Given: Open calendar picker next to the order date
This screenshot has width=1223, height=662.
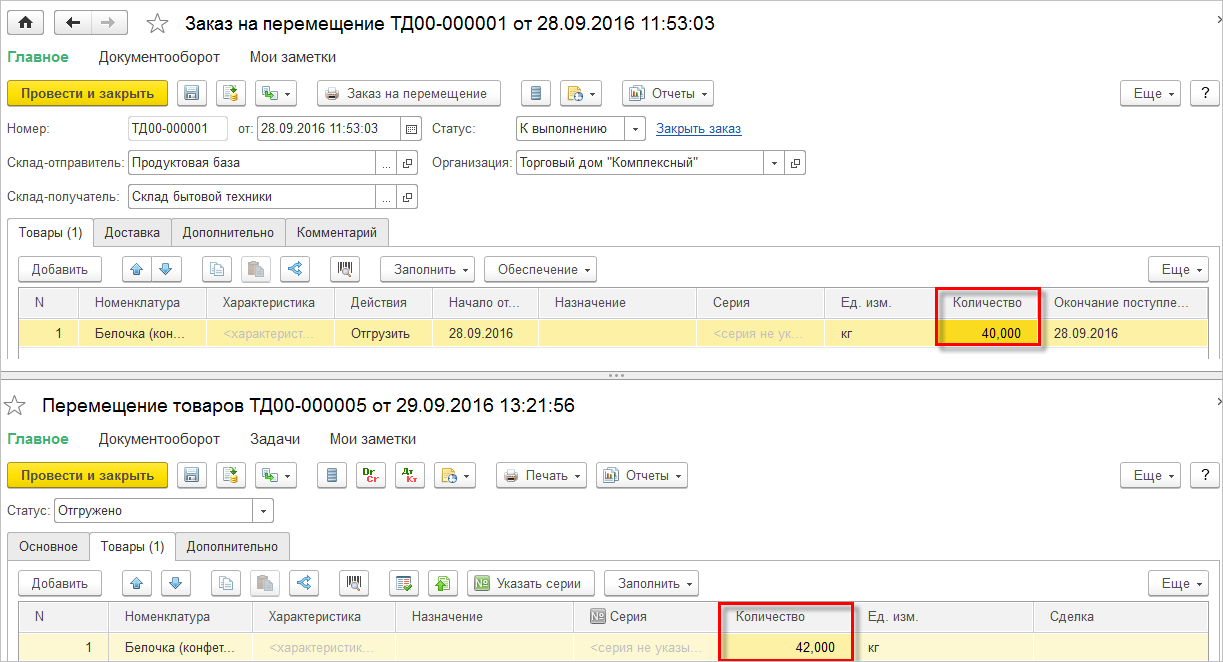Looking at the screenshot, I should point(410,129).
